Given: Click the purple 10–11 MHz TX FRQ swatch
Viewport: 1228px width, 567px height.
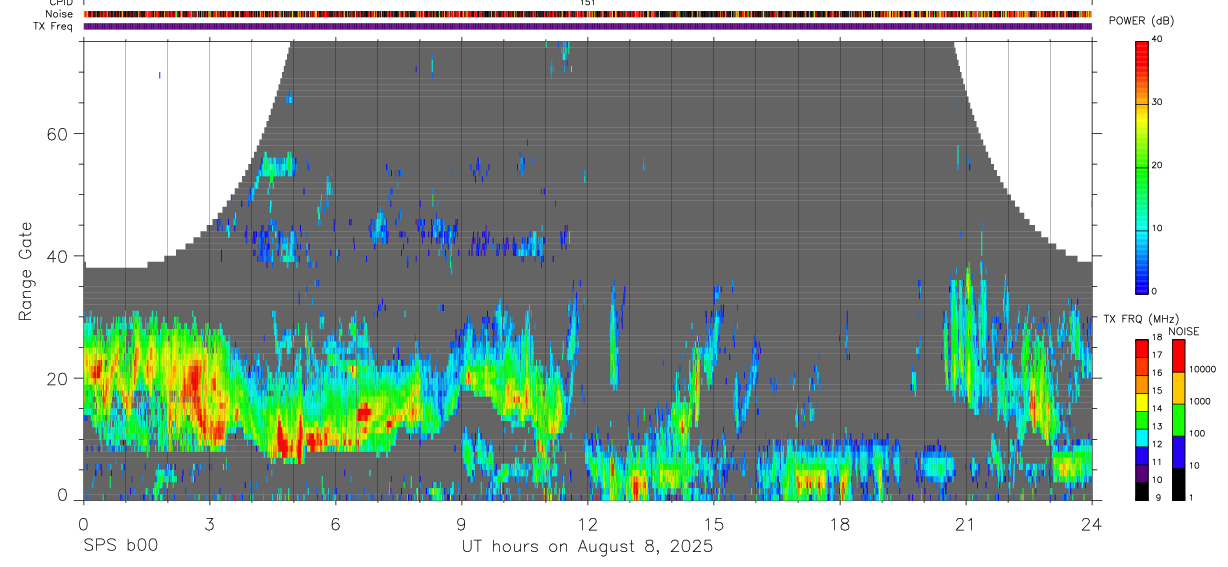Looking at the screenshot, I should [x=1141, y=472].
